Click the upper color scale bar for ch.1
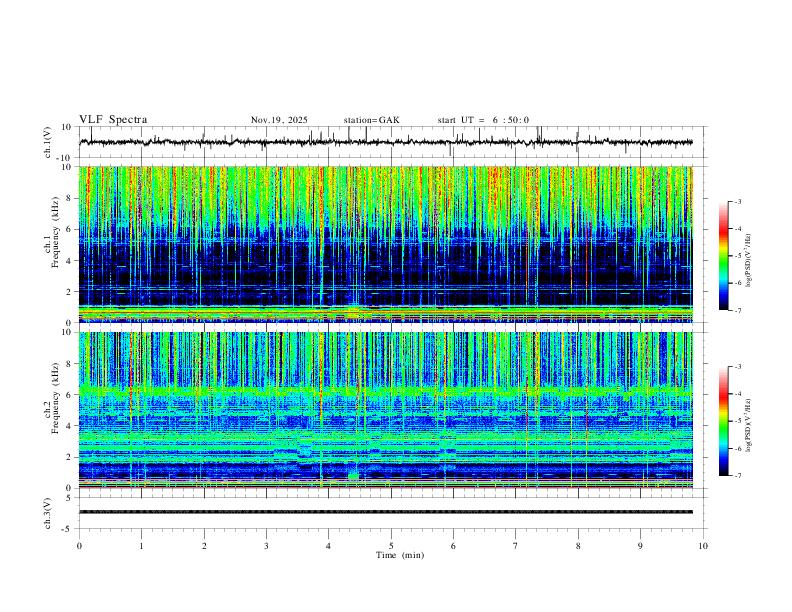Viewport: 792px width, 612px height. (724, 256)
